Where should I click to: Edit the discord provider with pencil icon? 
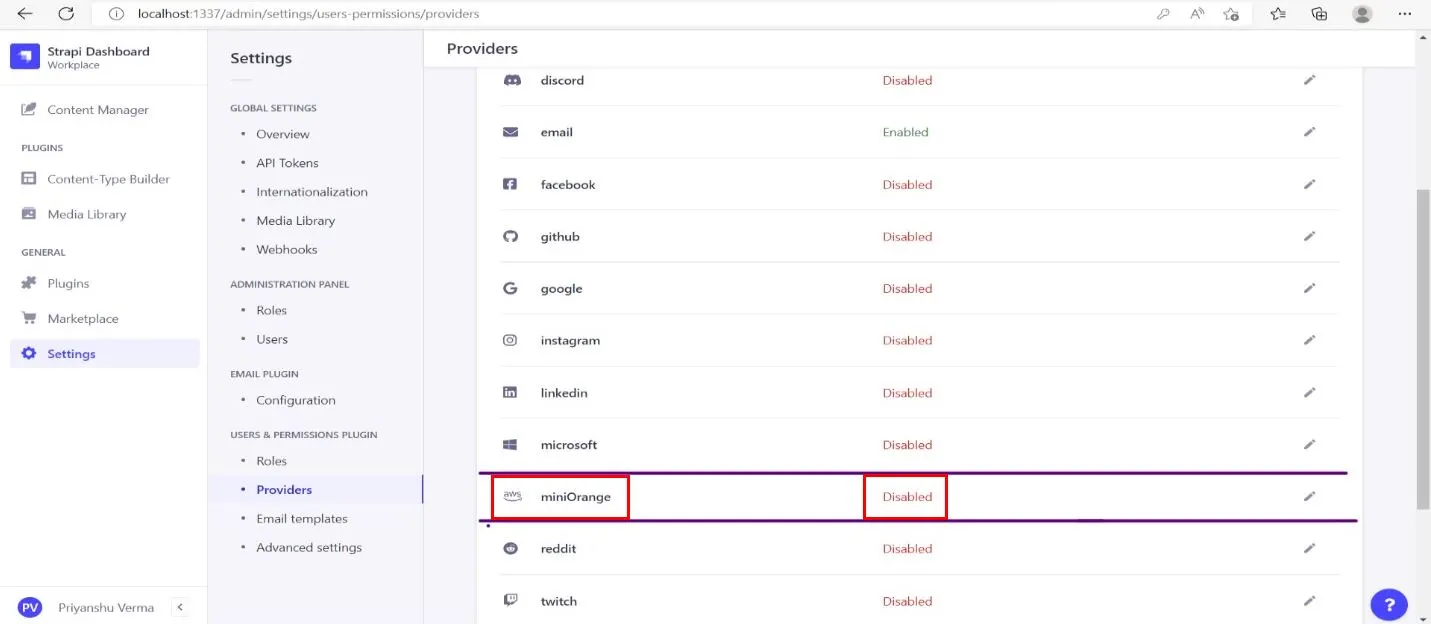click(x=1309, y=80)
